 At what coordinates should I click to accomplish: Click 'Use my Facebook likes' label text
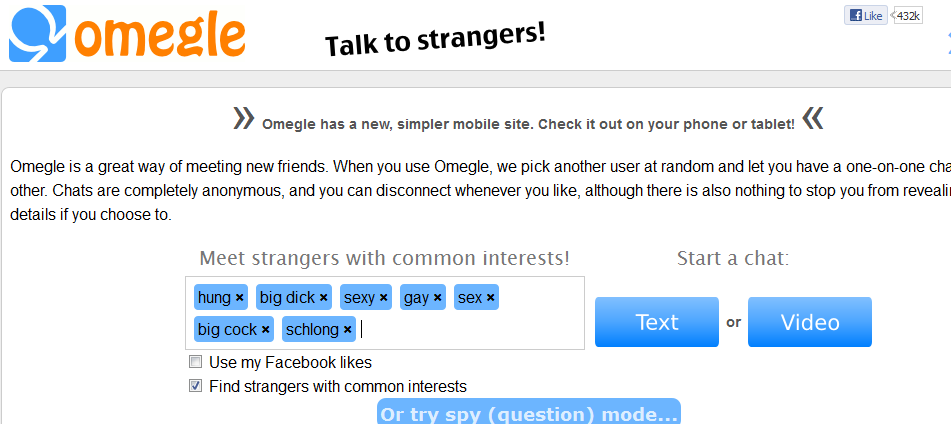coord(291,363)
